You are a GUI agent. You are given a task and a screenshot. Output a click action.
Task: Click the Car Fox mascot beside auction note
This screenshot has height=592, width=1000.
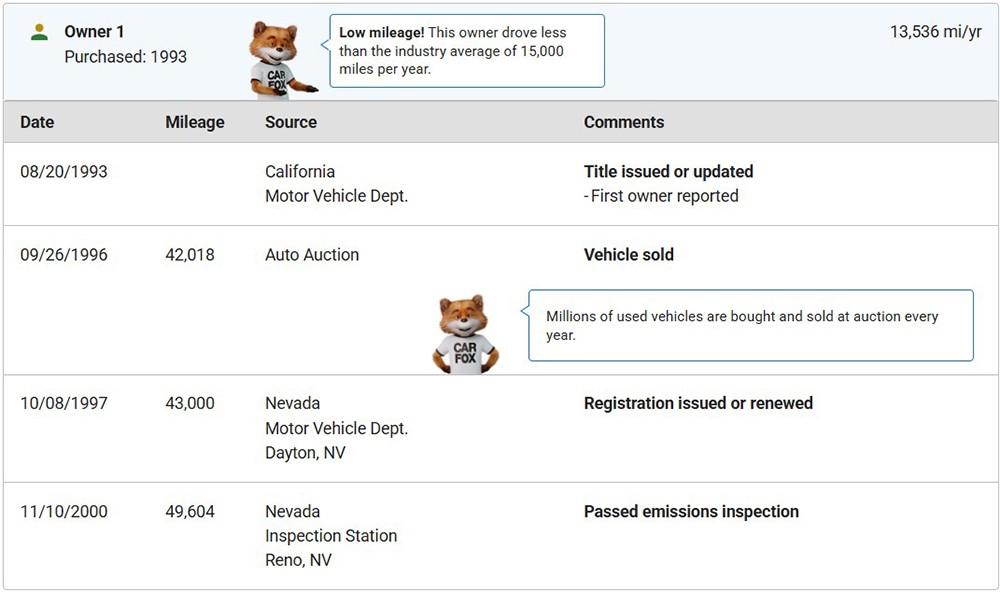pyautogui.click(x=465, y=334)
